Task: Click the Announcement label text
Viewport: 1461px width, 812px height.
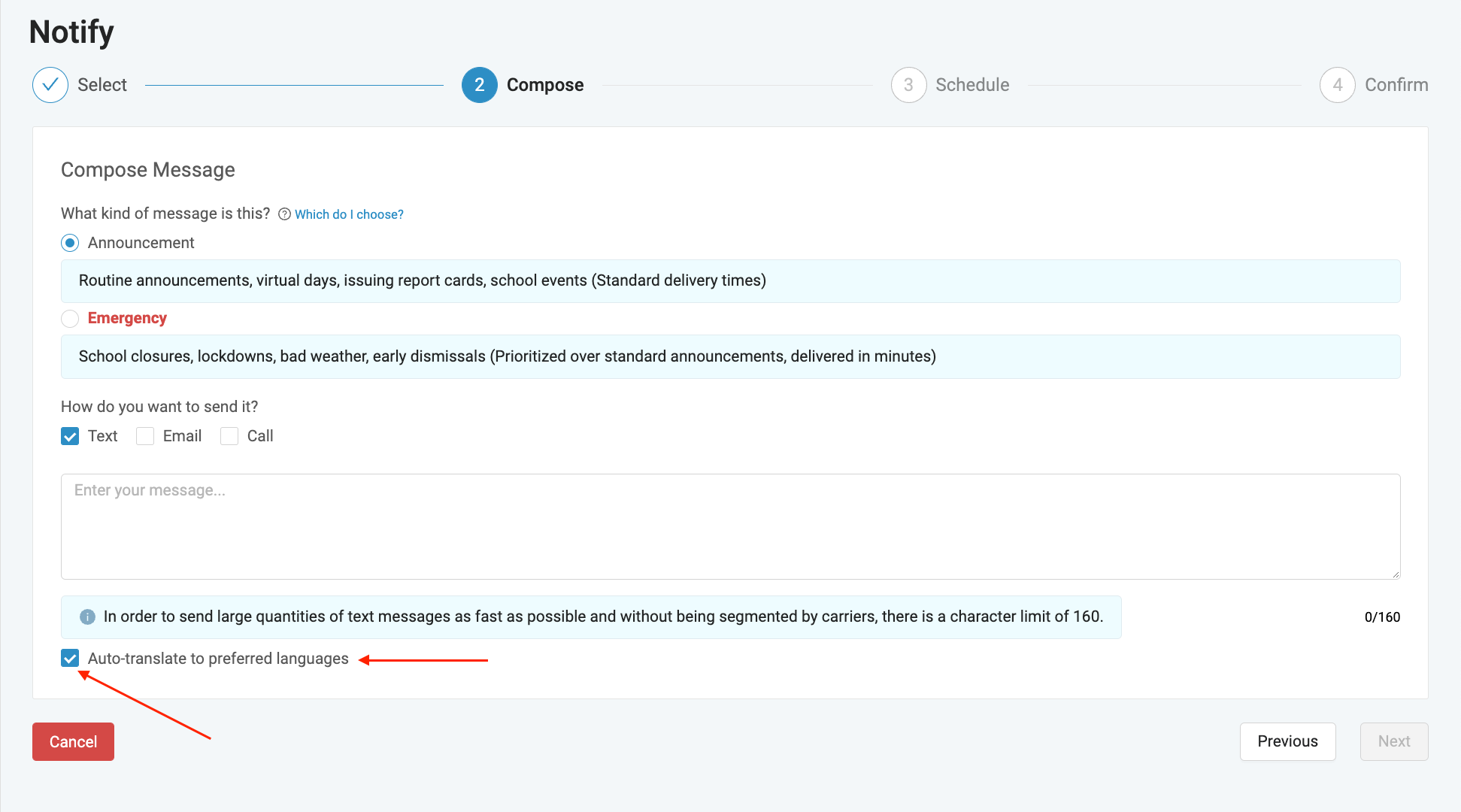Action: [141, 243]
